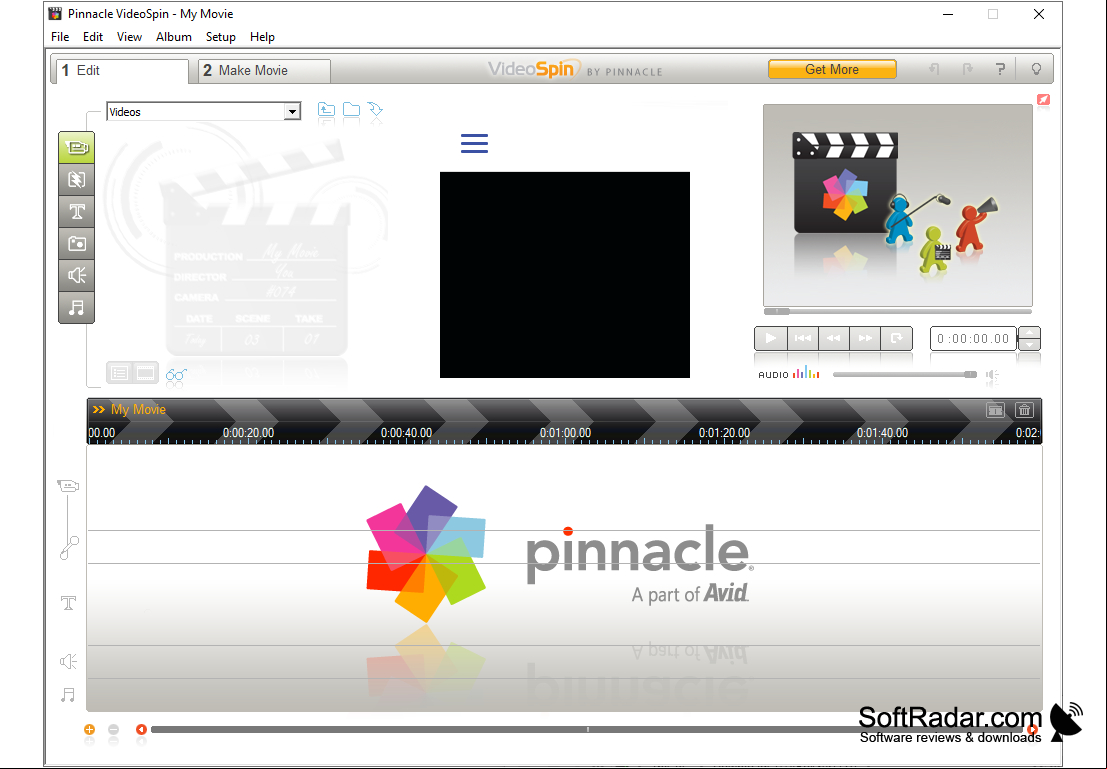Click the Redo arrow icon
This screenshot has width=1107, height=769.
pyautogui.click(x=968, y=69)
